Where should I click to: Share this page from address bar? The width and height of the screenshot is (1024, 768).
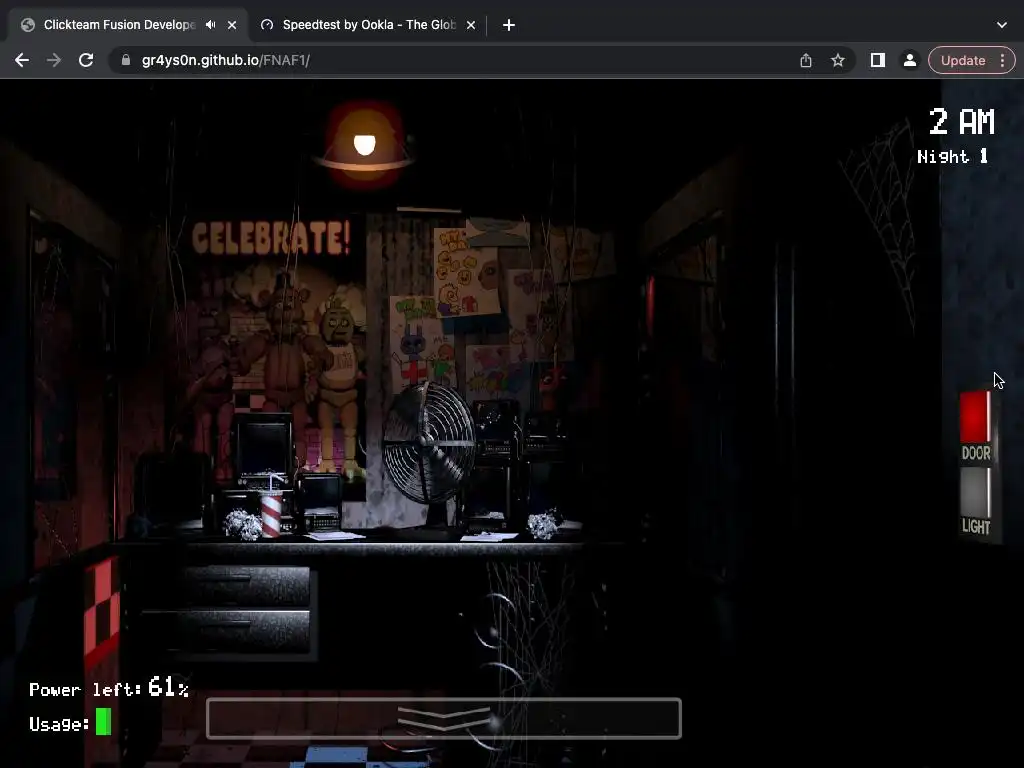[806, 60]
